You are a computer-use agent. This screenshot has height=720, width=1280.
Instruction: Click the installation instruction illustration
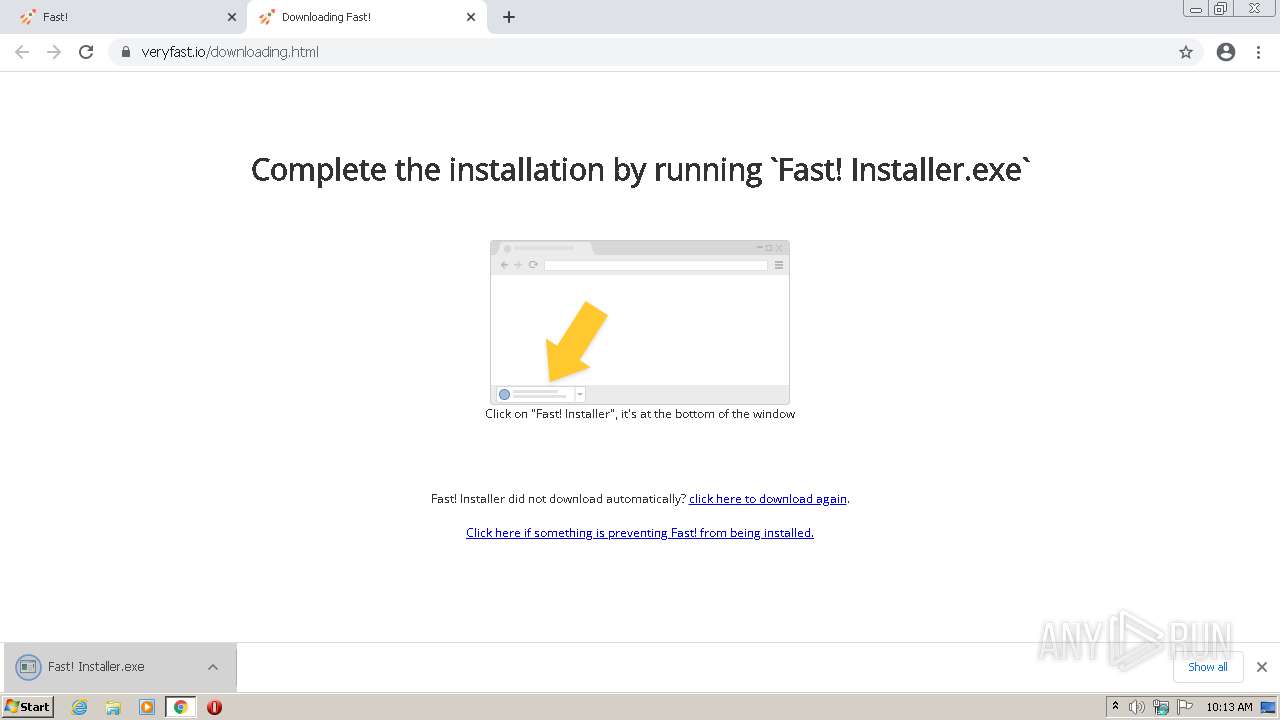[x=640, y=322]
